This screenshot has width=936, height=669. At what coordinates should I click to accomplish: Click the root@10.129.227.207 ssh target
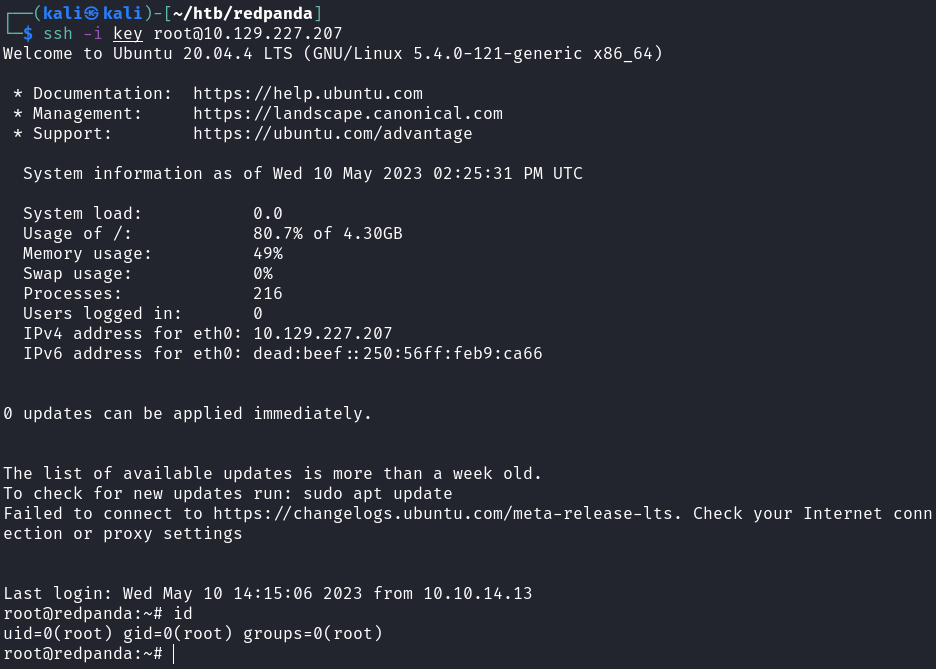pyautogui.click(x=248, y=34)
